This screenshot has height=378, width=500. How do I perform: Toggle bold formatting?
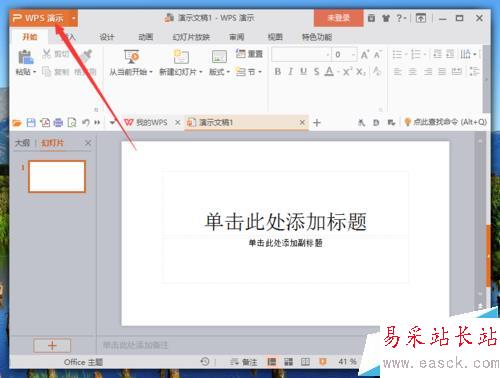click(x=277, y=71)
